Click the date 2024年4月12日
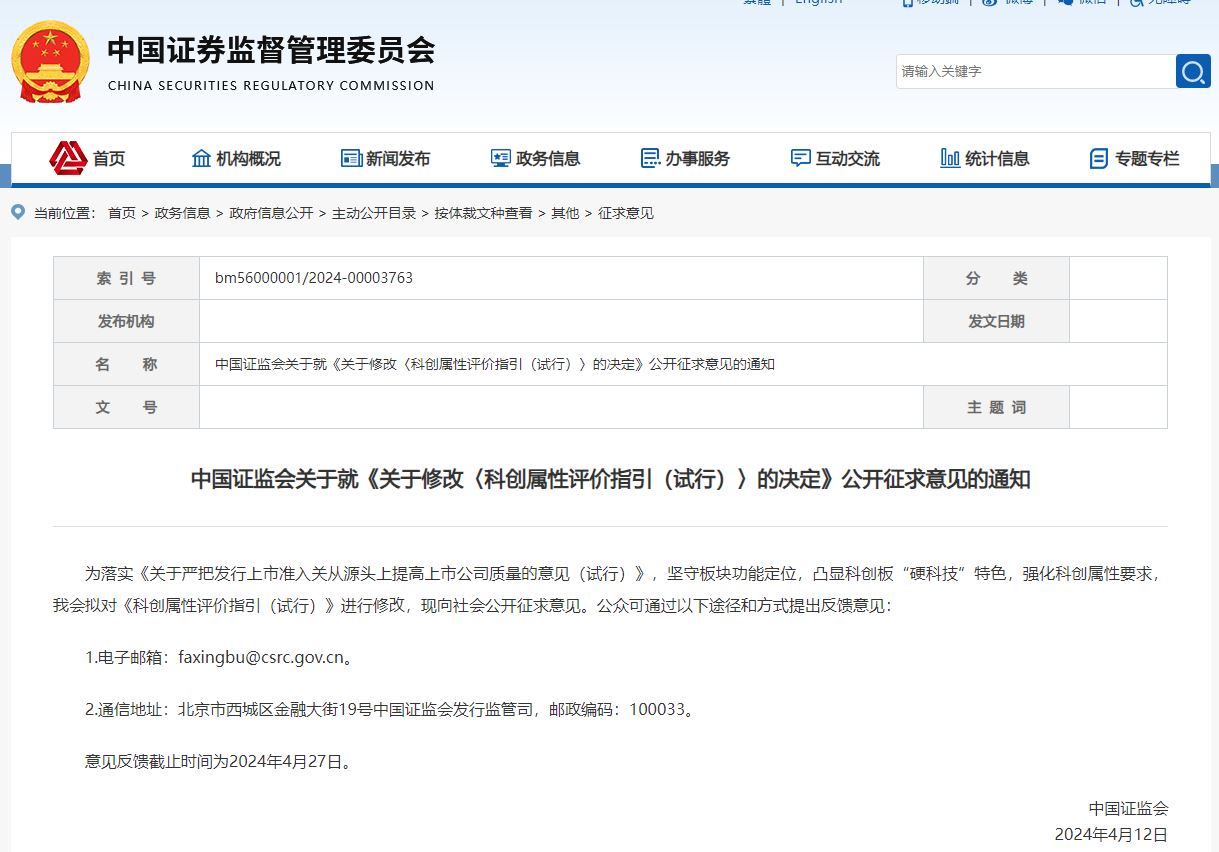Viewport: 1219px width, 852px height. click(1111, 834)
